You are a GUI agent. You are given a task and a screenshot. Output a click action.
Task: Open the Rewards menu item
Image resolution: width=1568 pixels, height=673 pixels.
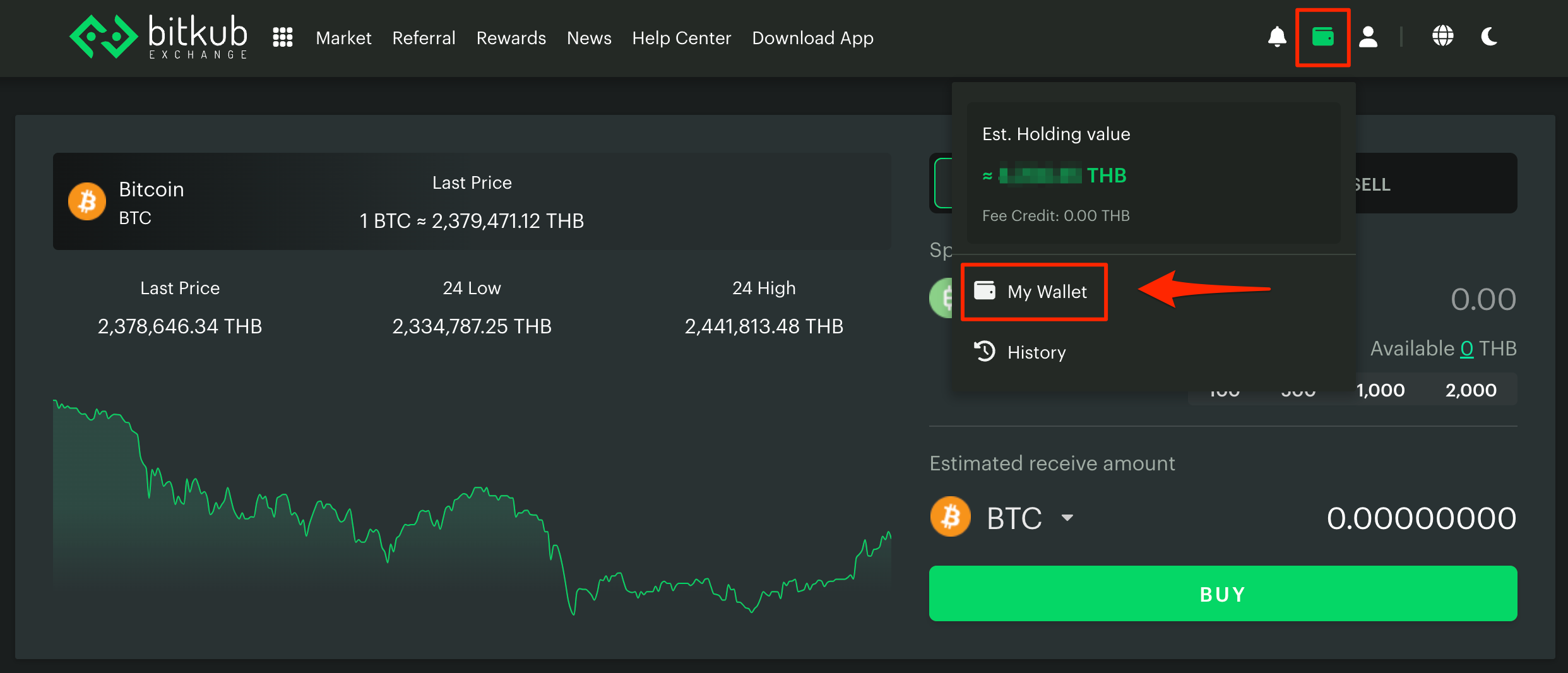pyautogui.click(x=511, y=38)
